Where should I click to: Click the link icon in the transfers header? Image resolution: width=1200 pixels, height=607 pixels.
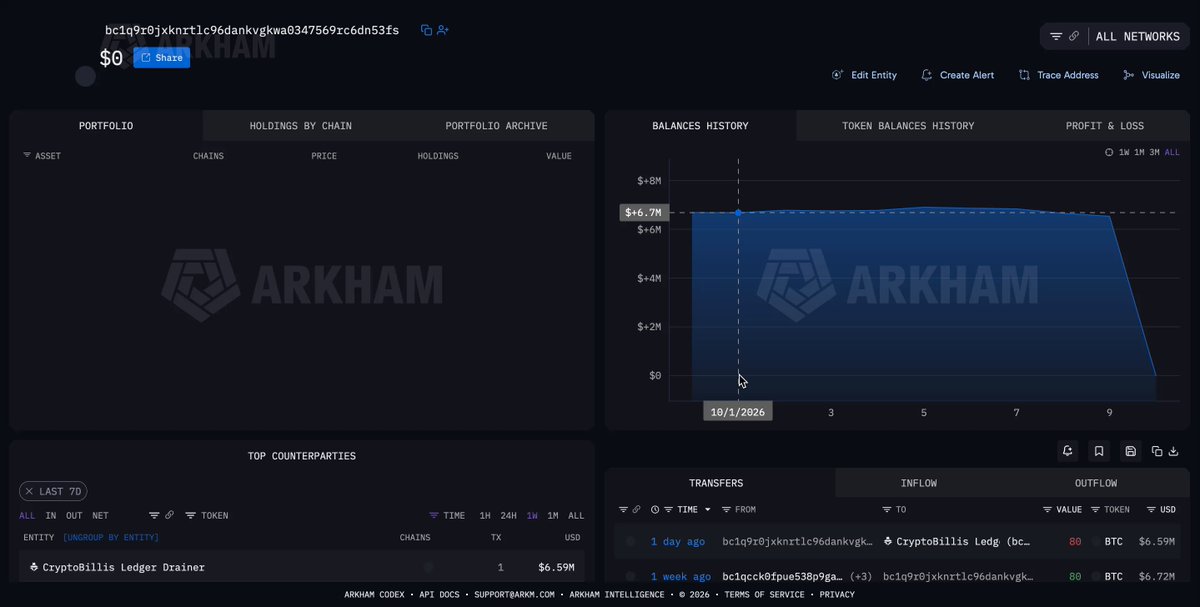[636, 510]
